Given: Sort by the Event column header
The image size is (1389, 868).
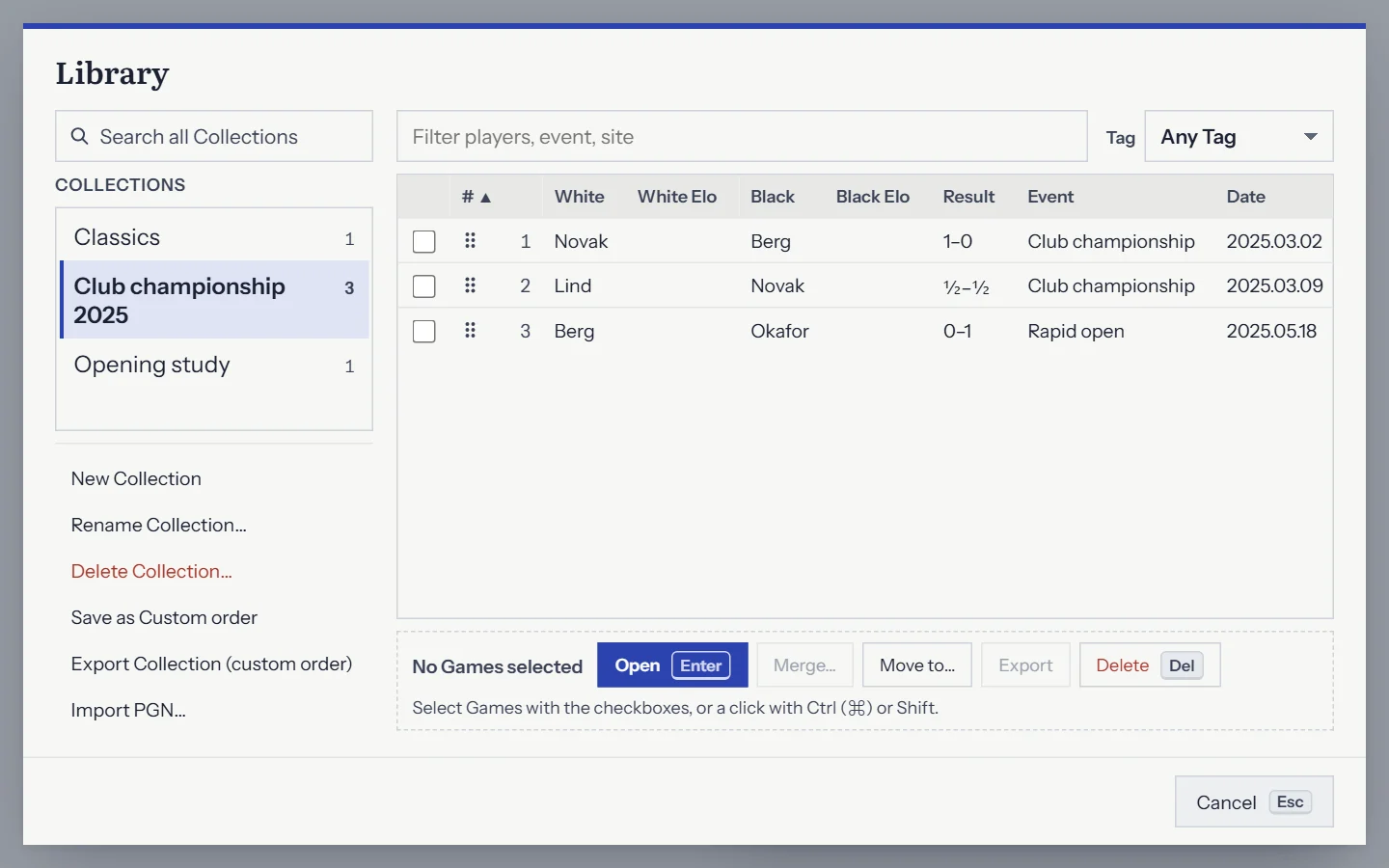Looking at the screenshot, I should click(1050, 197).
